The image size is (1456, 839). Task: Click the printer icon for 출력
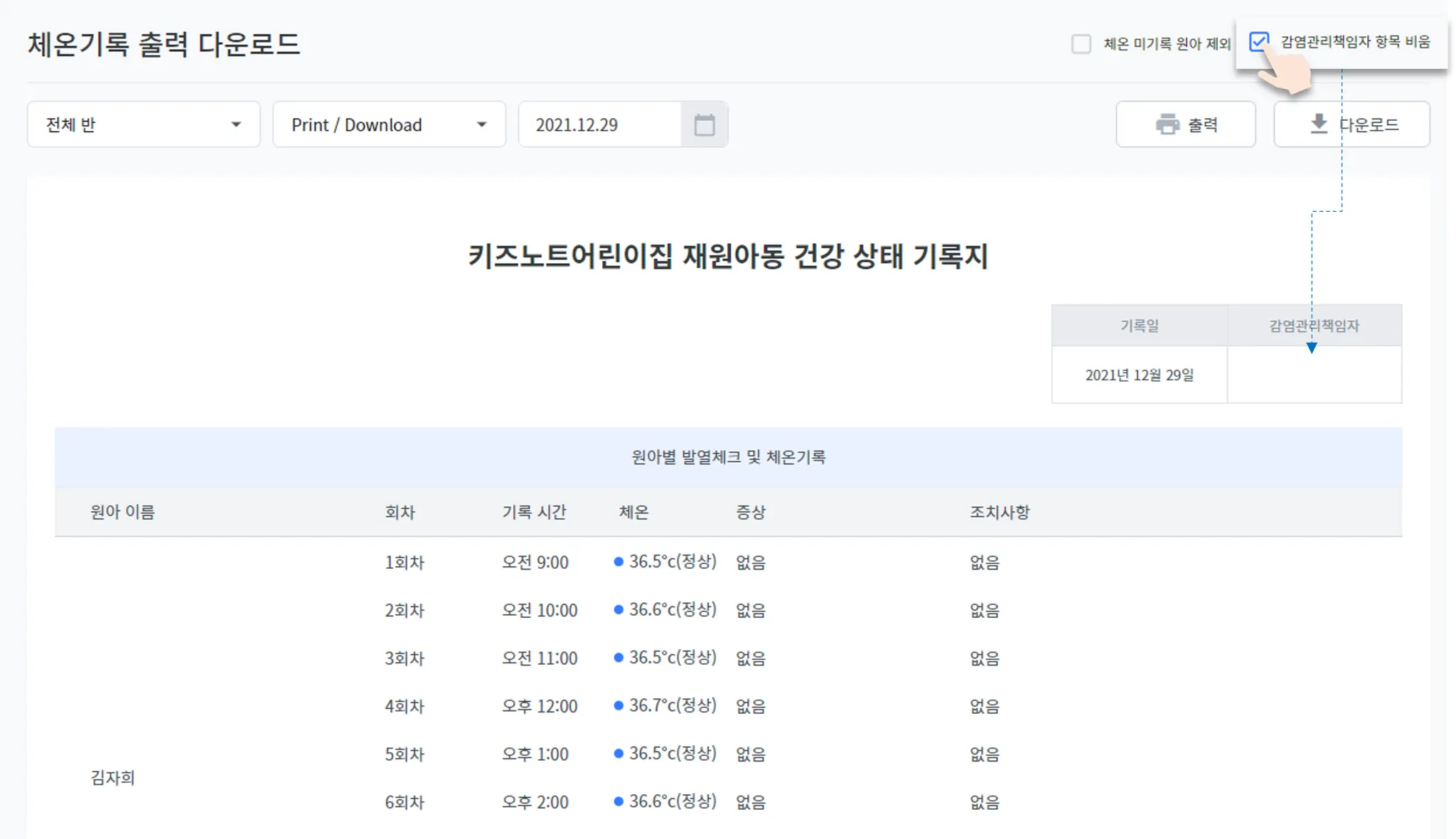tap(1167, 124)
